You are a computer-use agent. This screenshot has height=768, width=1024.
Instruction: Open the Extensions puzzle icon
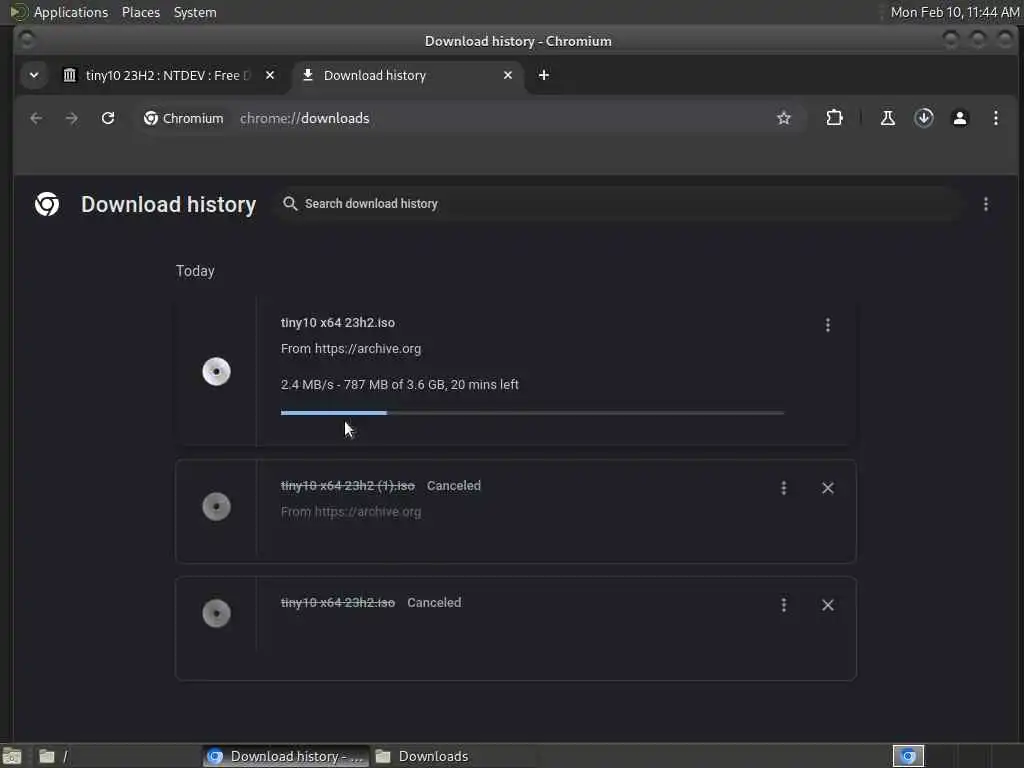[x=834, y=118]
